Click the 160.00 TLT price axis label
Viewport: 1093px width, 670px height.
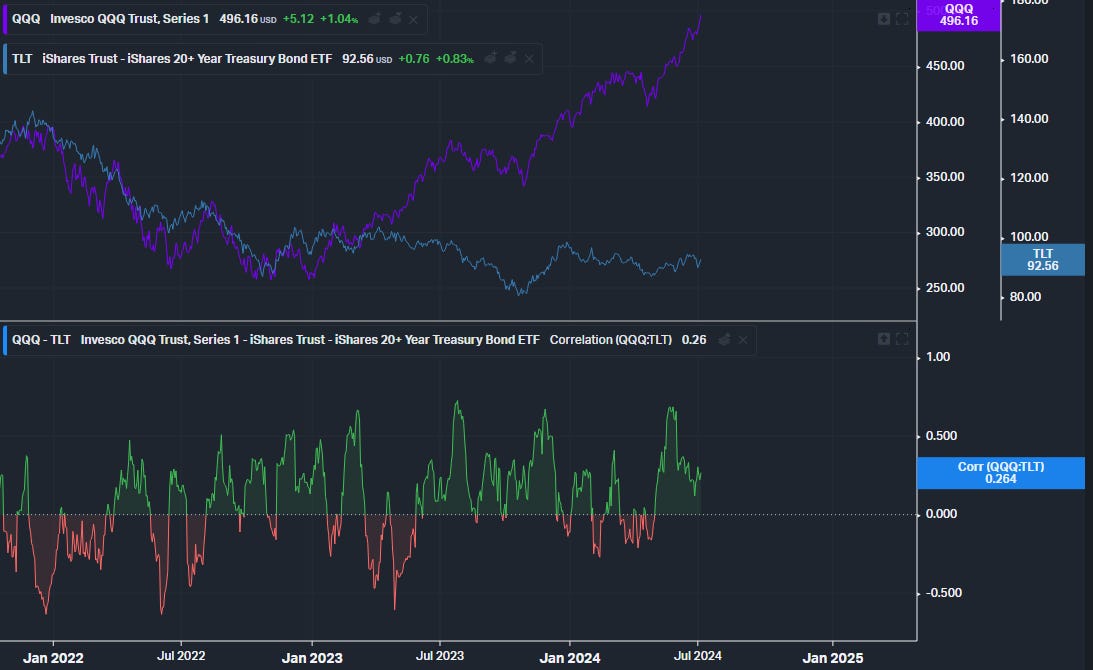click(1029, 59)
